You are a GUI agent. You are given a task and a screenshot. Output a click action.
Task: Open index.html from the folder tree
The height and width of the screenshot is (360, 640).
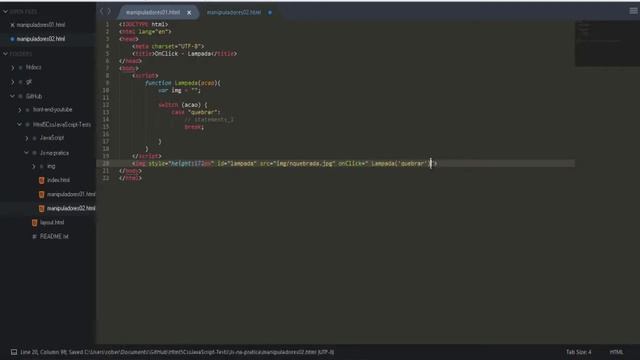click(58, 180)
